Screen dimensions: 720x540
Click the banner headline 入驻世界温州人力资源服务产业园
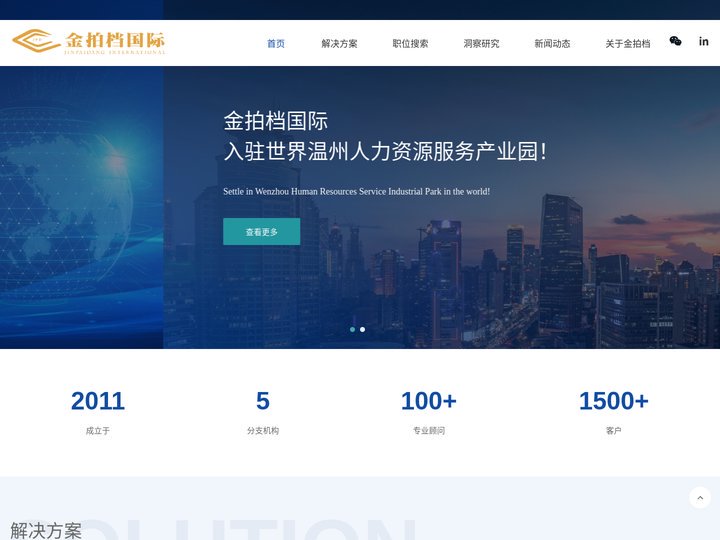coord(385,151)
